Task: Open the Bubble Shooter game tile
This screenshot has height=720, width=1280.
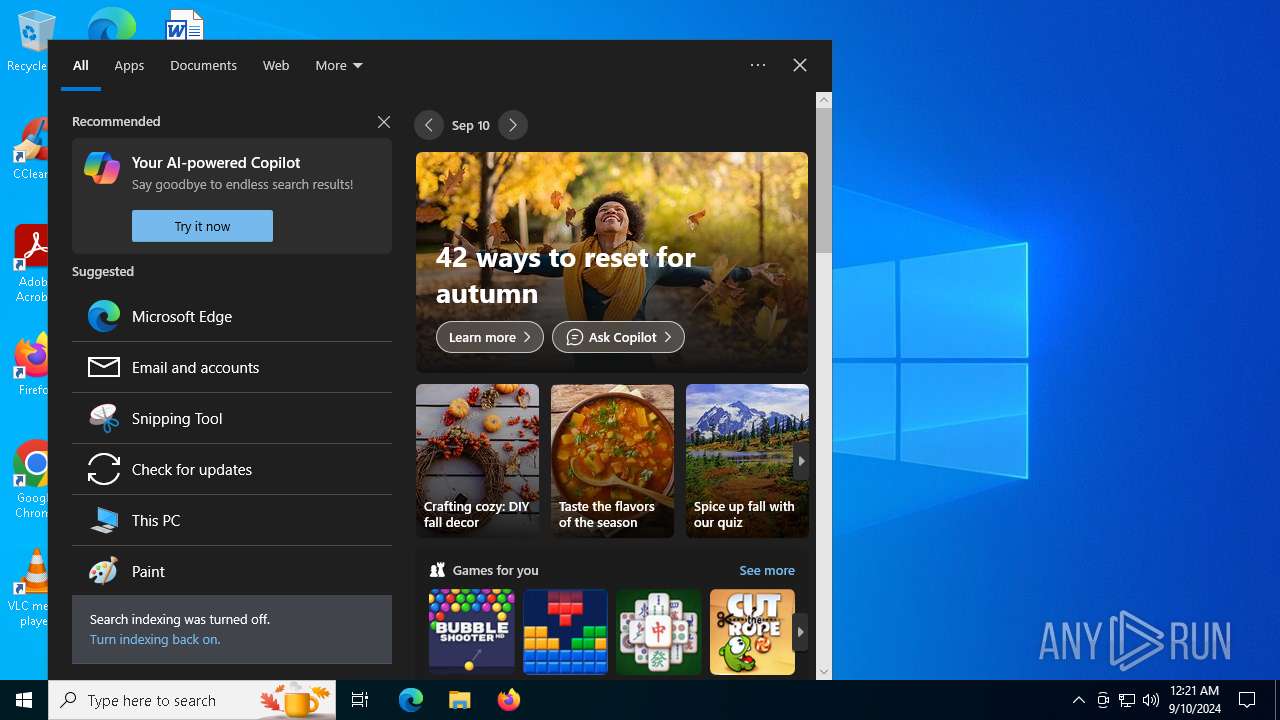Action: click(471, 631)
